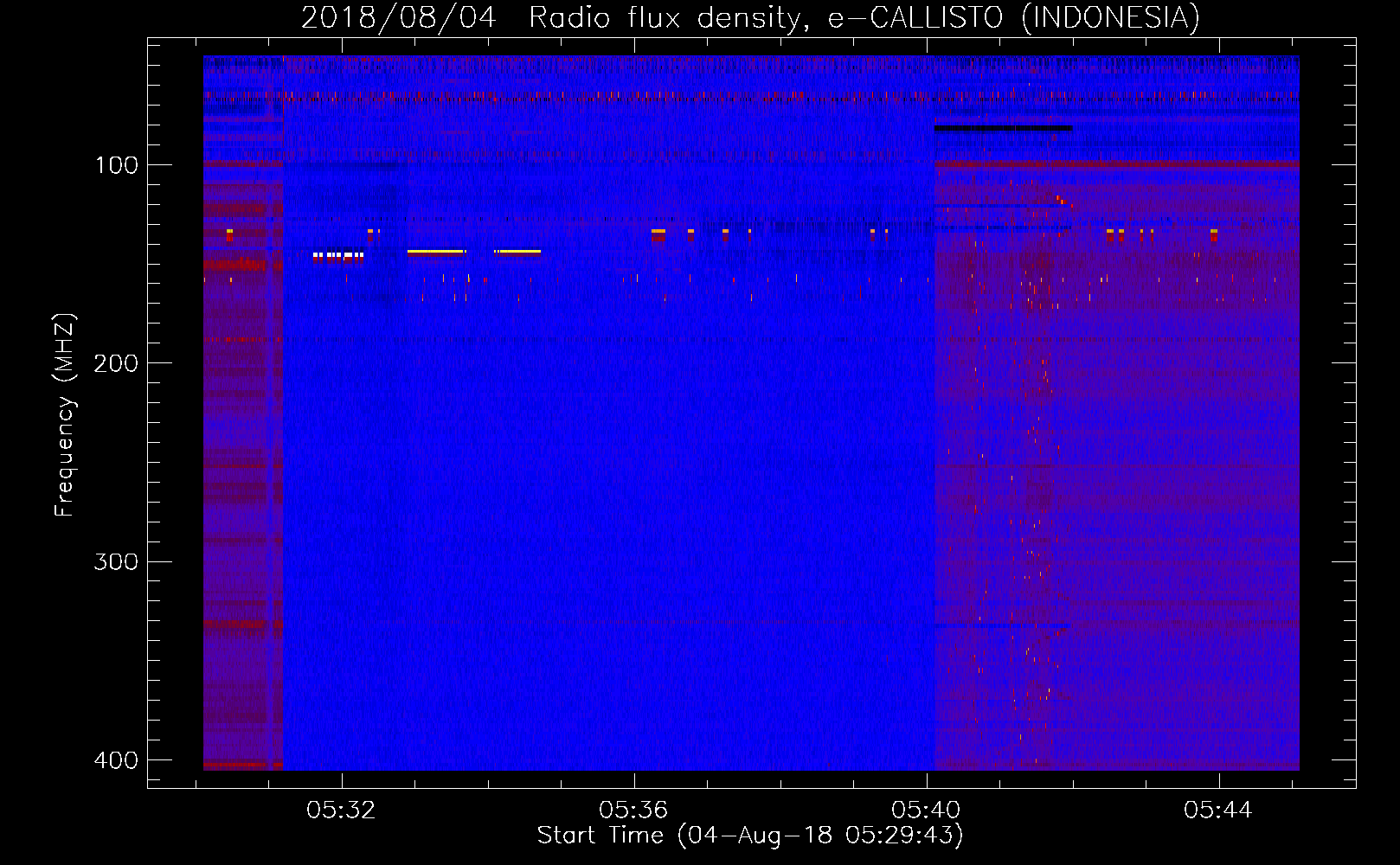Click the 05:36 time tick label

coord(634,811)
